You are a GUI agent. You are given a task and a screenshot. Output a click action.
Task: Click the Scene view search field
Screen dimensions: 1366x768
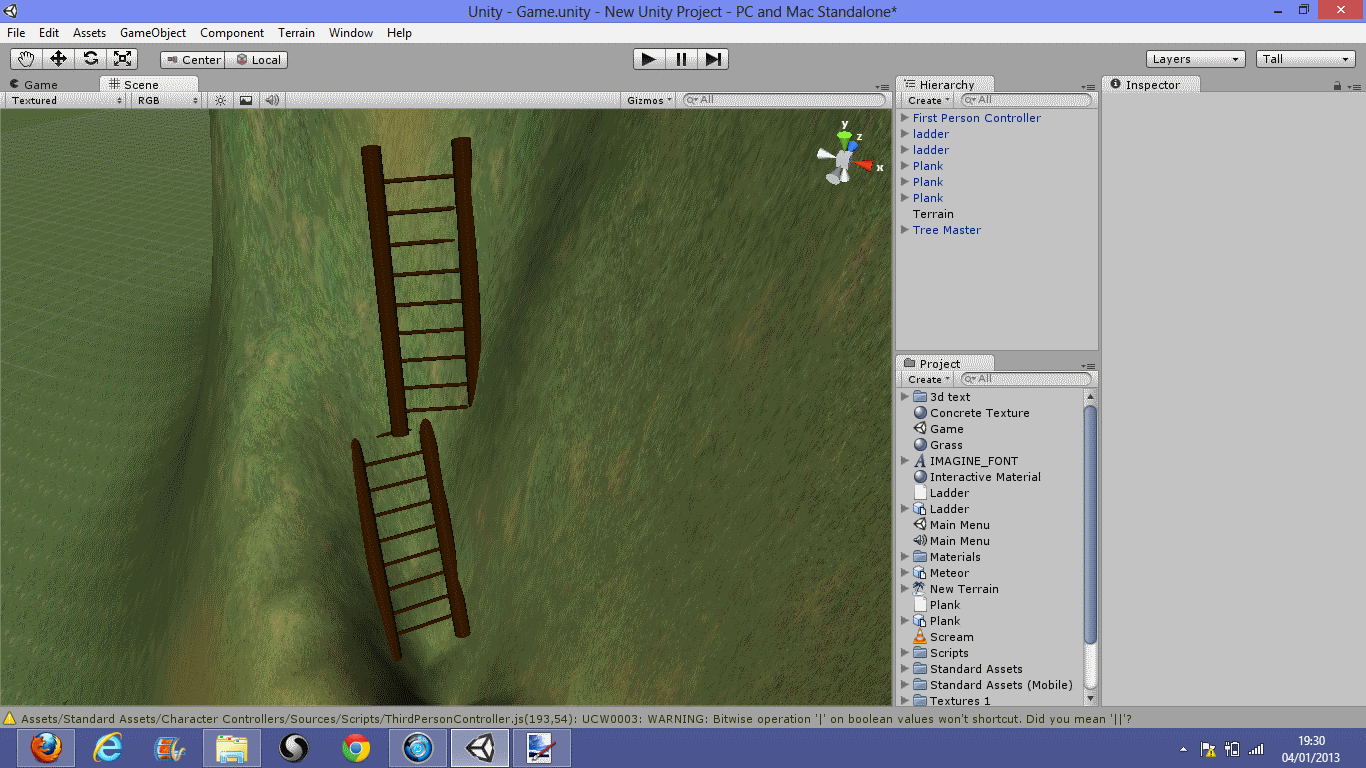tap(784, 100)
